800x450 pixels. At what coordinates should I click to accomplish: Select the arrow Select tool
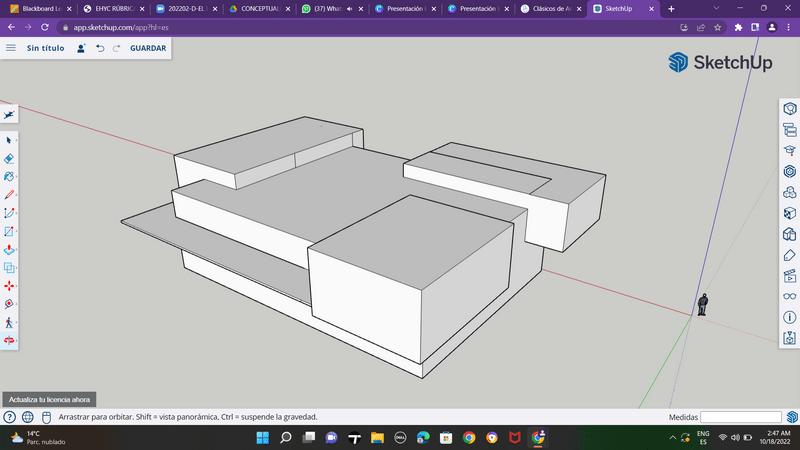(x=9, y=140)
